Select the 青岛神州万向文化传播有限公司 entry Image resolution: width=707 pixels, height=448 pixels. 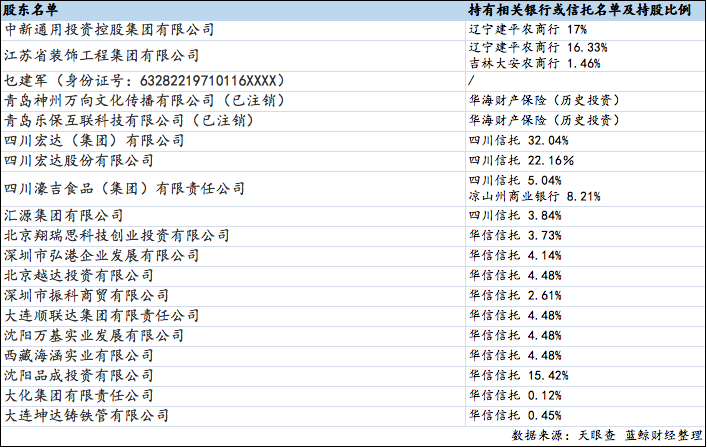(144, 100)
